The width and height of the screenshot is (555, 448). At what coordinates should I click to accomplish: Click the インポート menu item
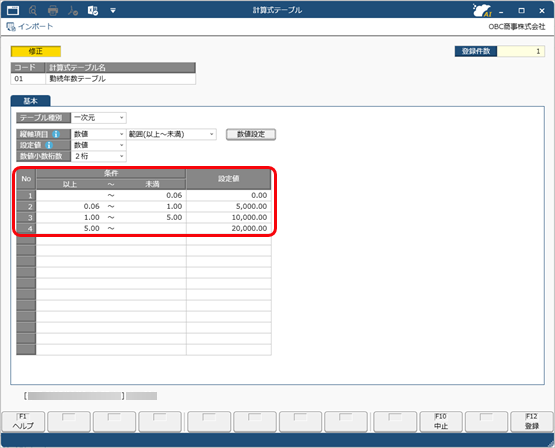30,27
